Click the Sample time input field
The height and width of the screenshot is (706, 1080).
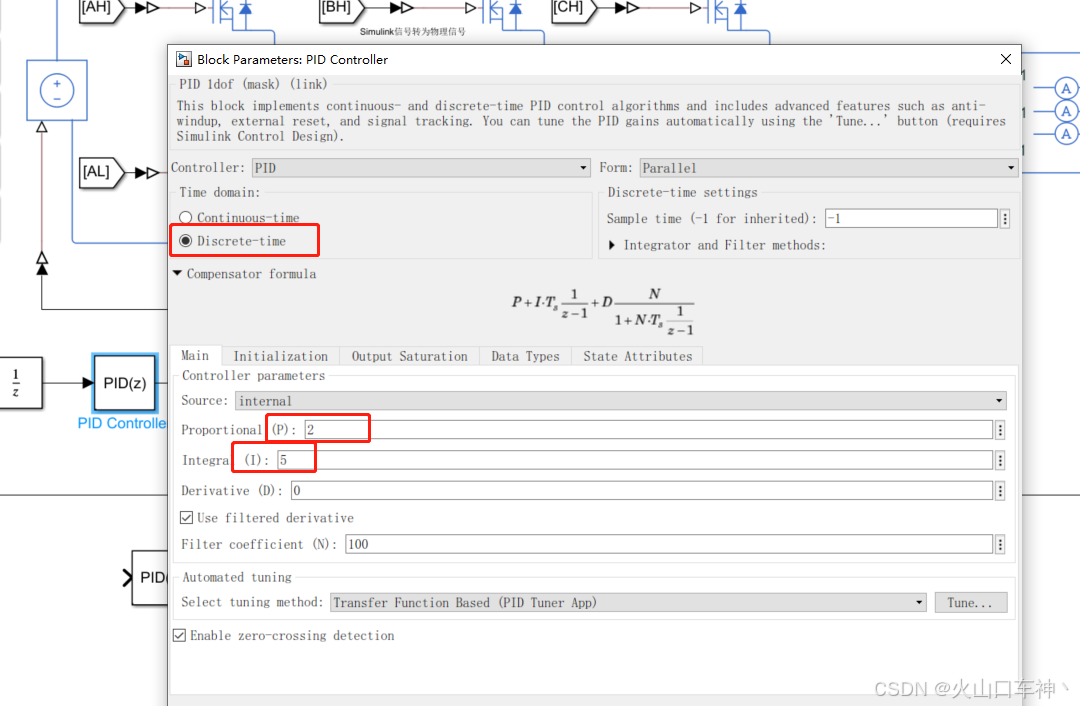(911, 219)
